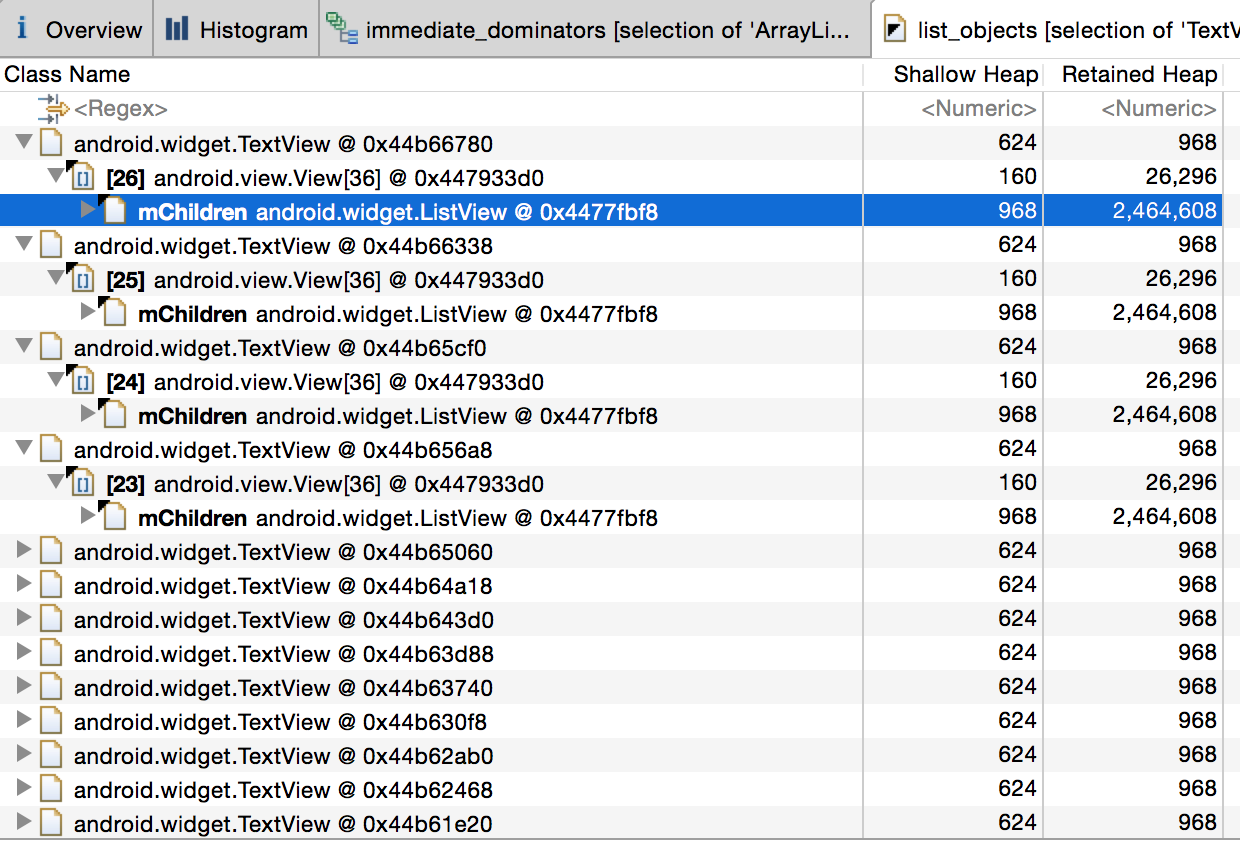Viewport: 1240px width, 842px height.
Task: Switch to the Histogram tab
Action: tap(235, 29)
